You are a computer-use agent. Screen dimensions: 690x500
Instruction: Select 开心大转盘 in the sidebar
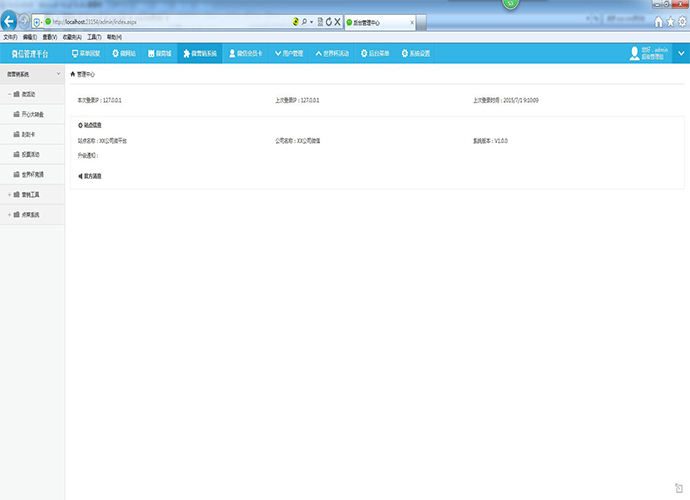click(x=33, y=114)
